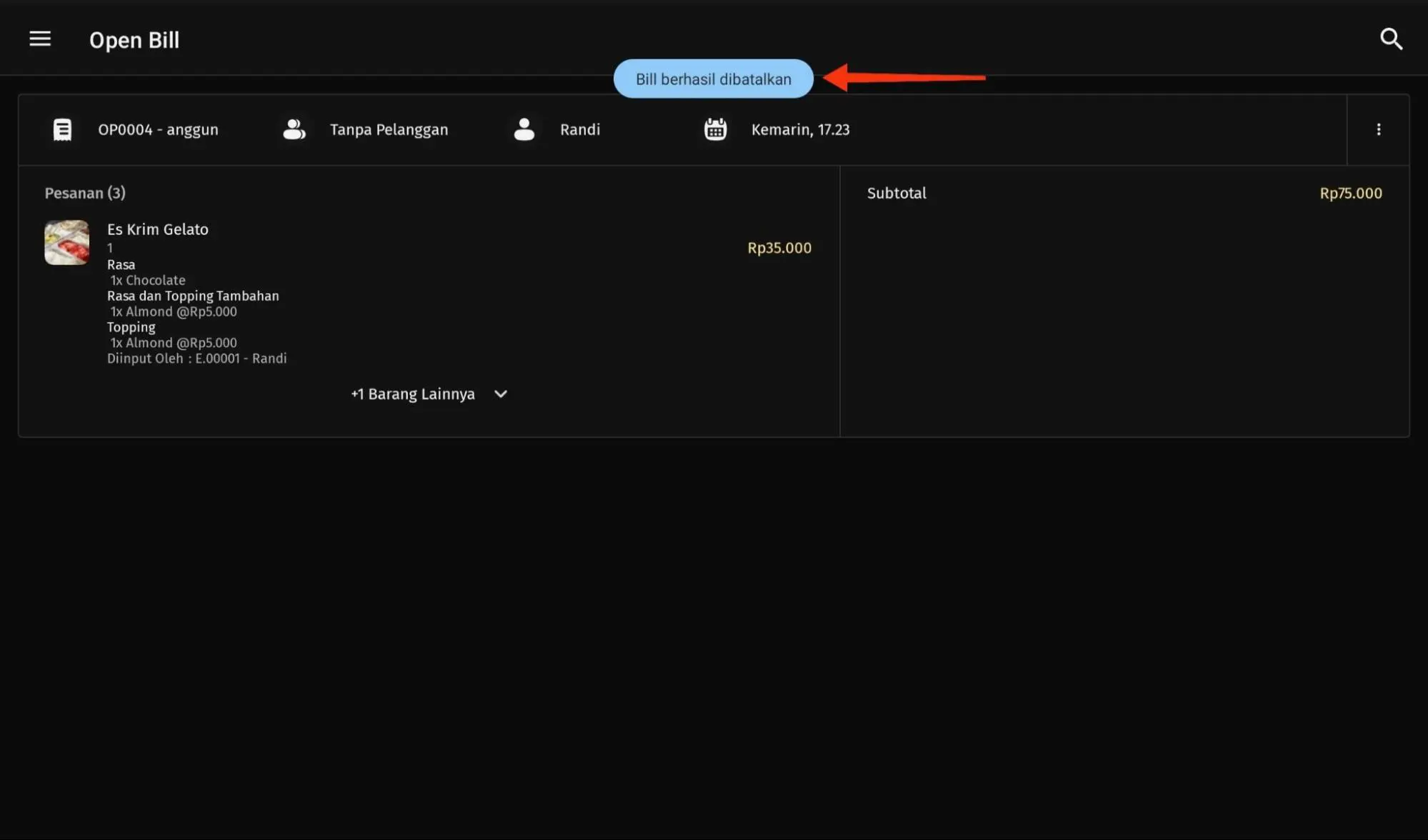Click the Pesanan (3) heading

tap(84, 194)
